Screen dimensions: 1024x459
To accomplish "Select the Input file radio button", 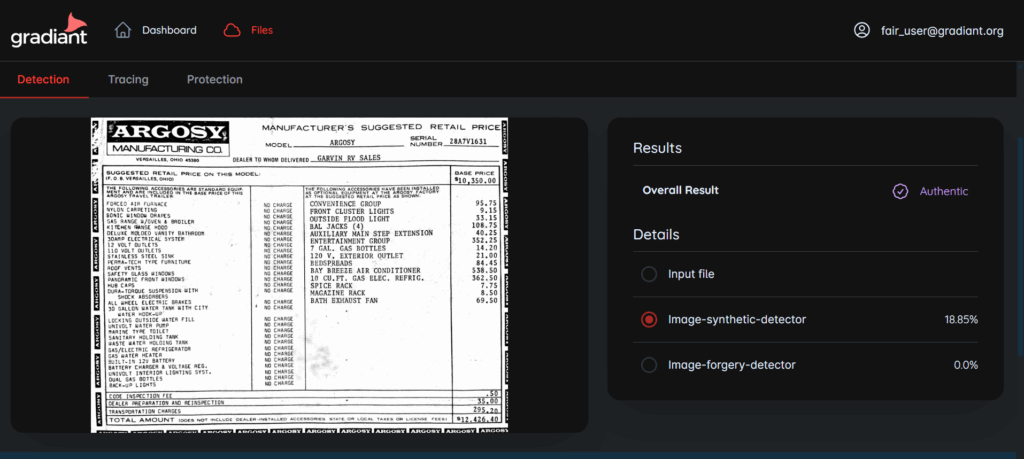I will [x=648, y=274].
